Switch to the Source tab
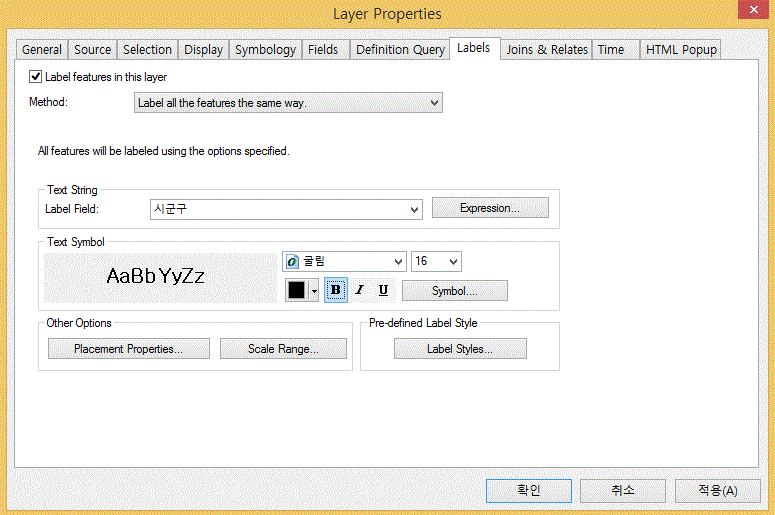 92,50
